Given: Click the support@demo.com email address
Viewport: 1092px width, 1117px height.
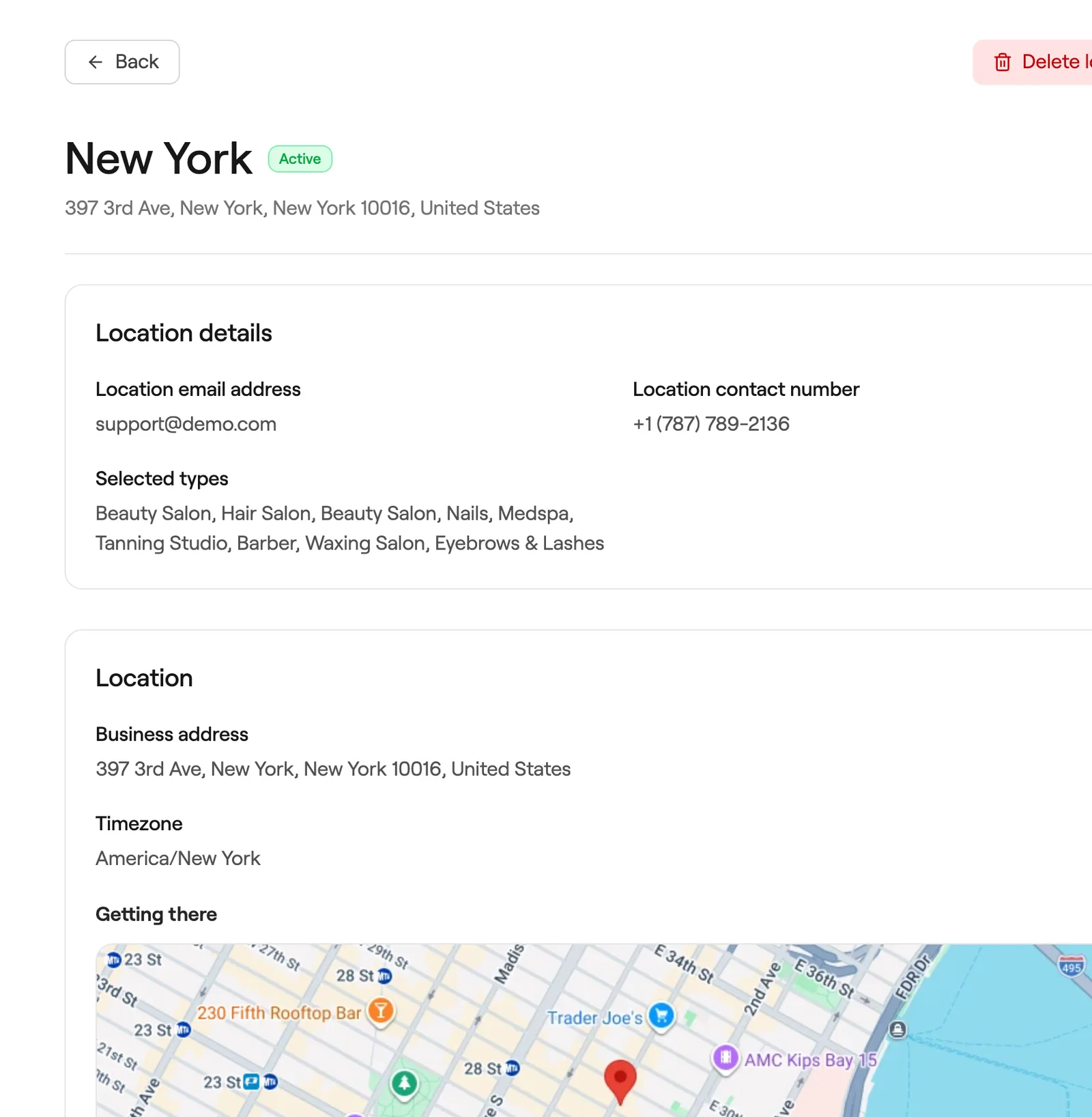Looking at the screenshot, I should (186, 424).
